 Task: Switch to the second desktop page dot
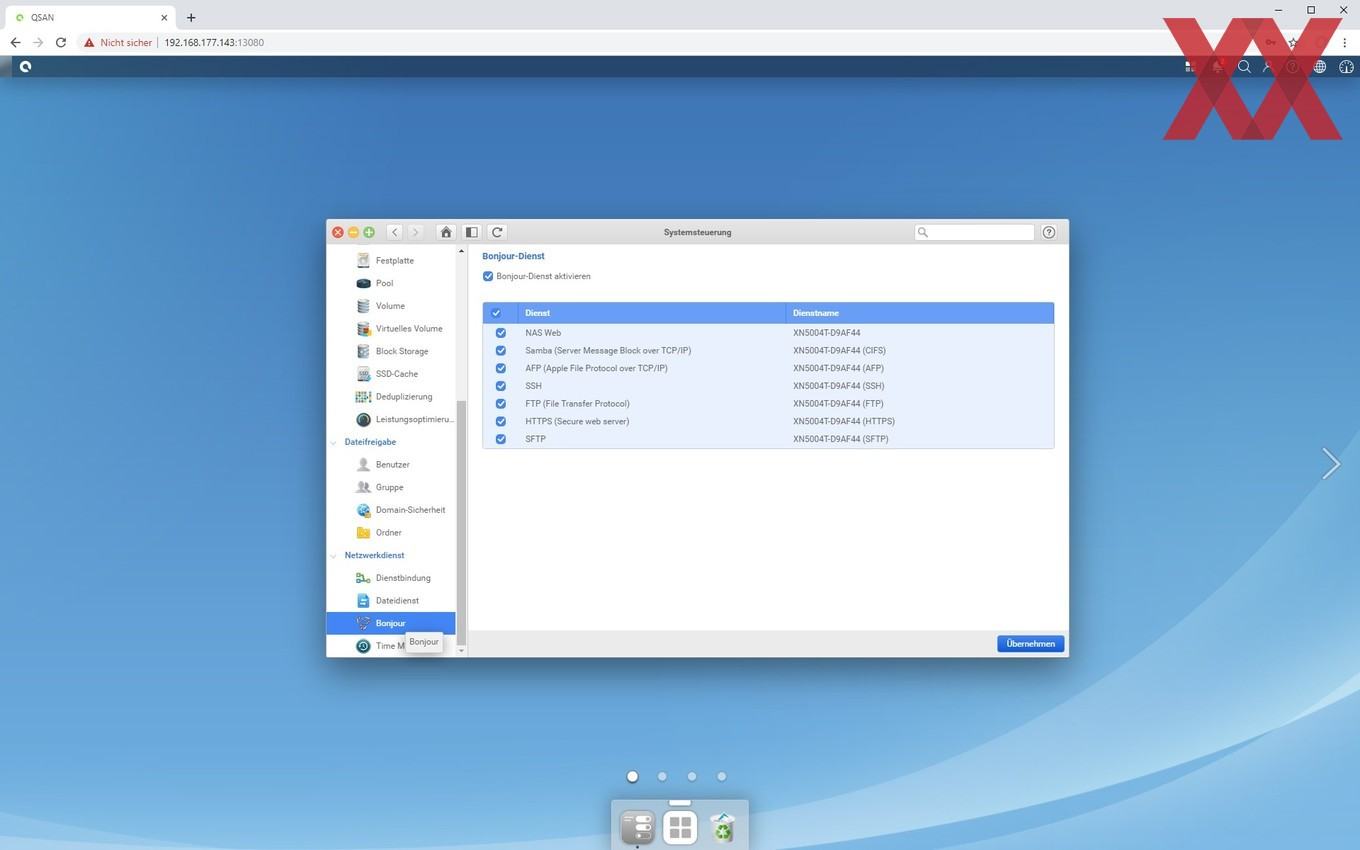click(662, 776)
